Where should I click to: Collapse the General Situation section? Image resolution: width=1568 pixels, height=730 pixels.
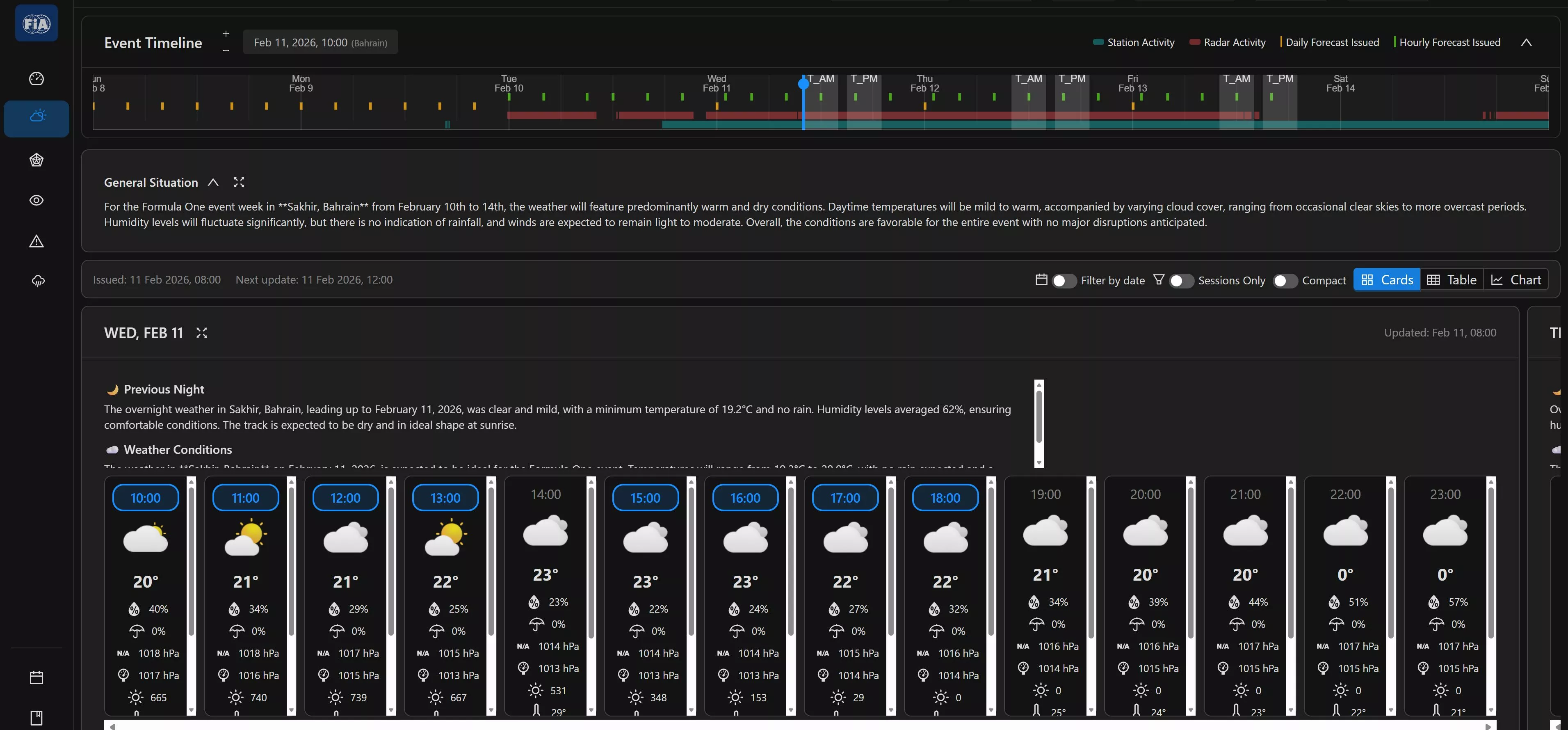coord(213,182)
